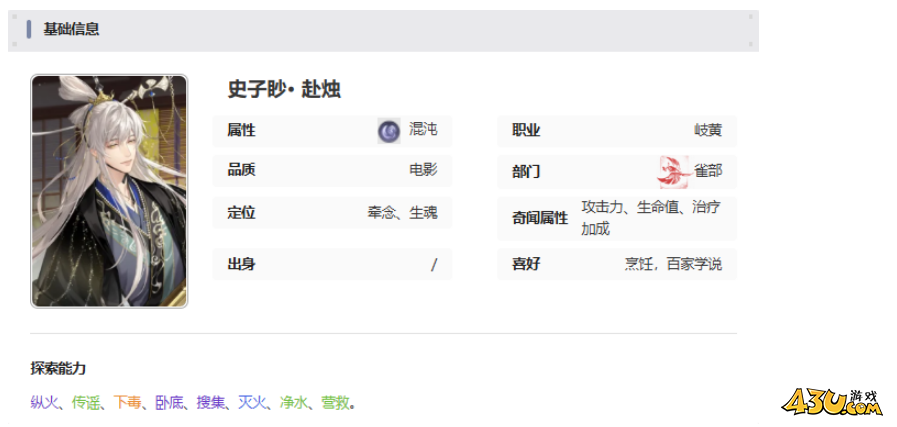Image resolution: width=897 pixels, height=427 pixels.
Task: Click the 探索能力 heading
Action: click(x=58, y=369)
